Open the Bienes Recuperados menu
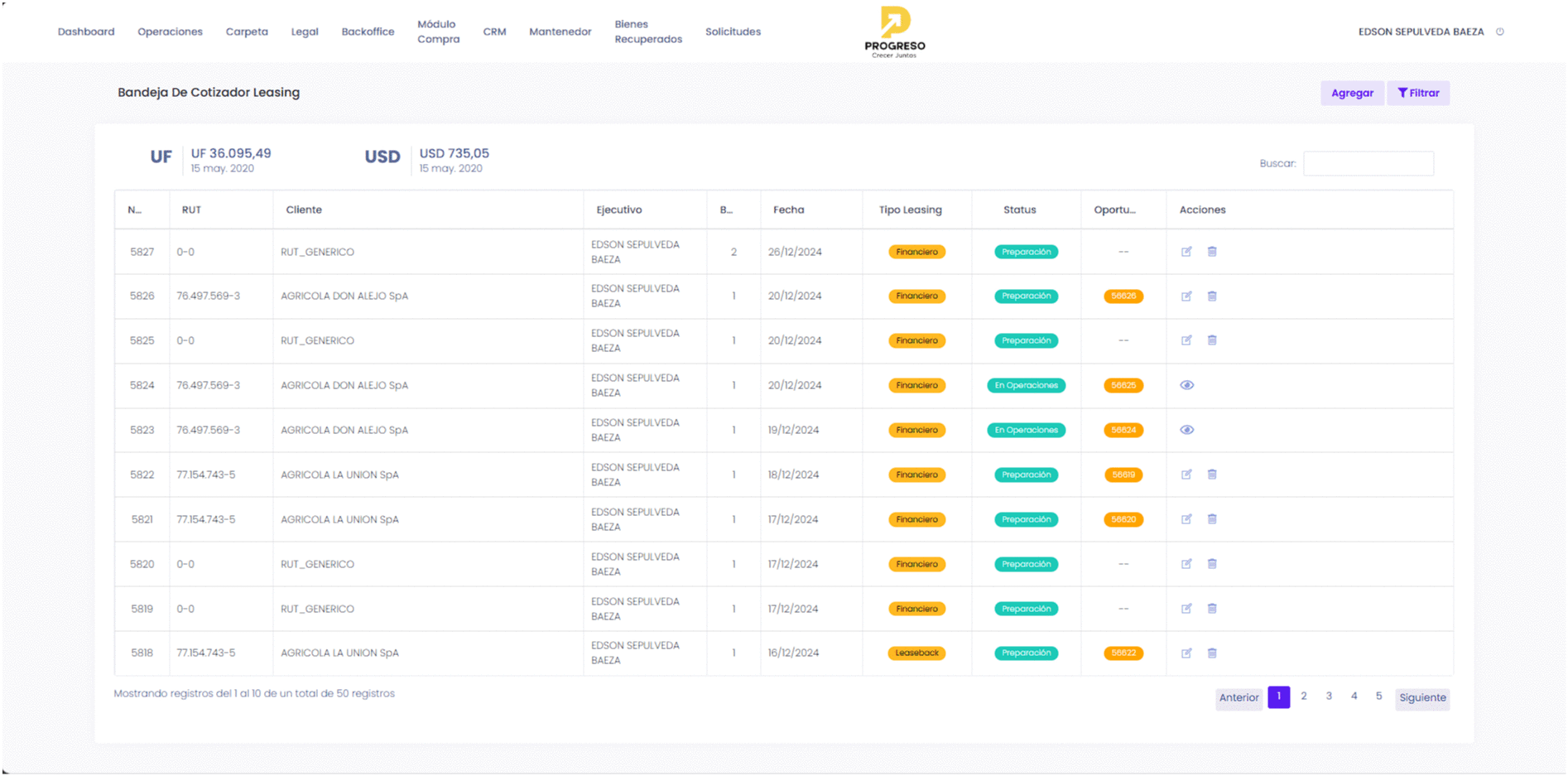 [x=648, y=31]
